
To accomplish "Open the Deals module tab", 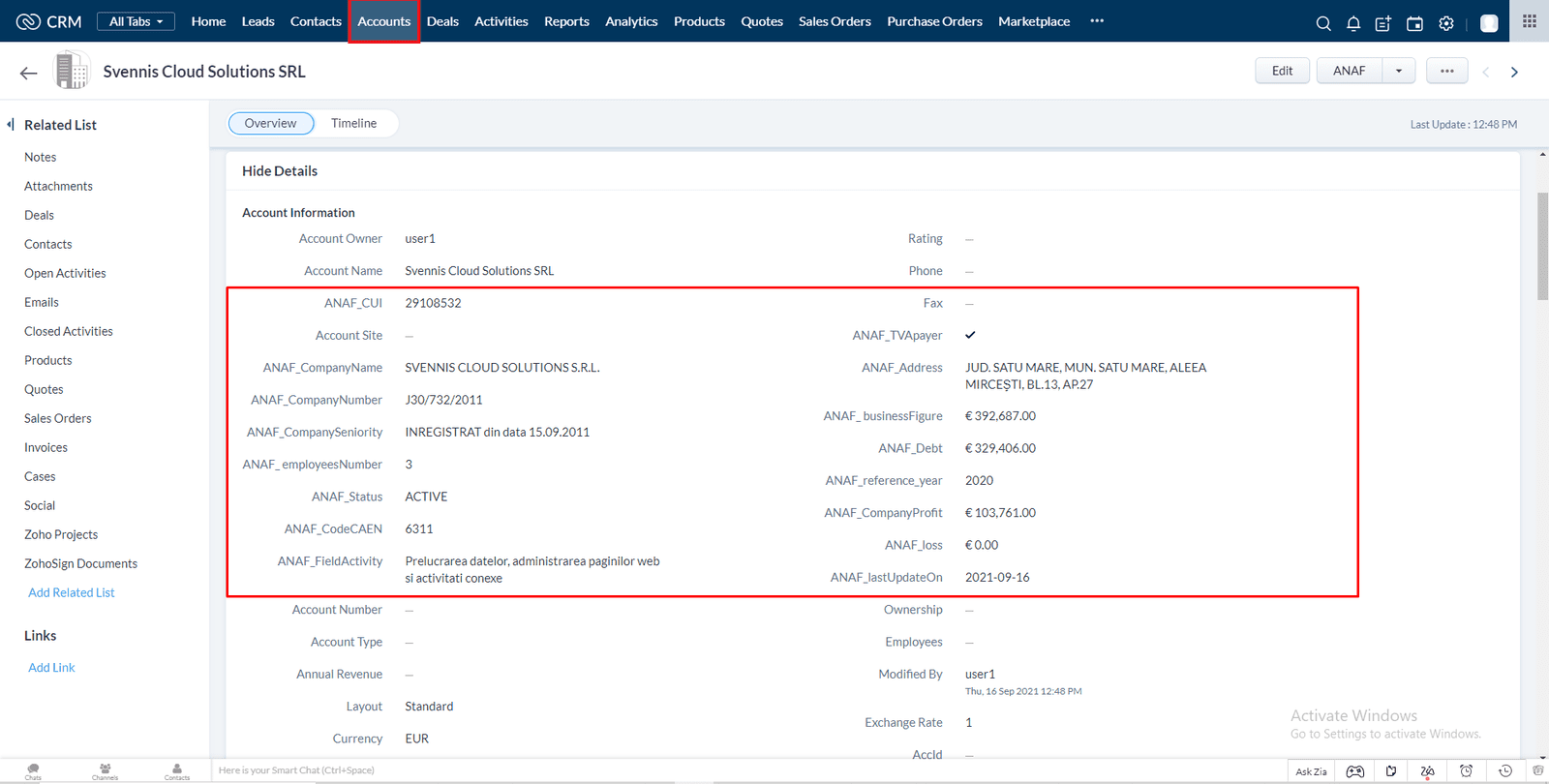I will tap(442, 21).
